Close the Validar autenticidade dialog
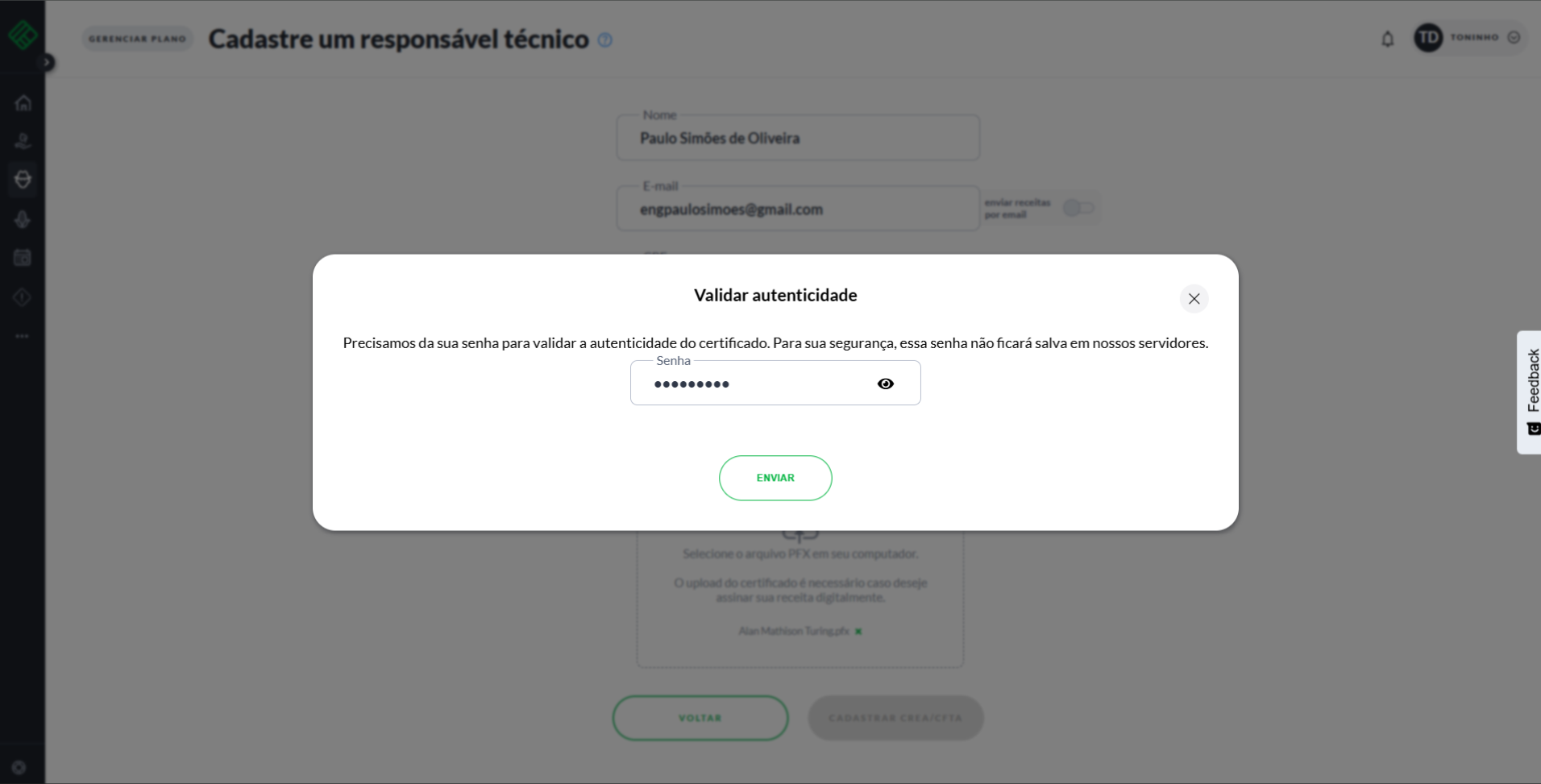Image resolution: width=1541 pixels, height=784 pixels. point(1194,299)
